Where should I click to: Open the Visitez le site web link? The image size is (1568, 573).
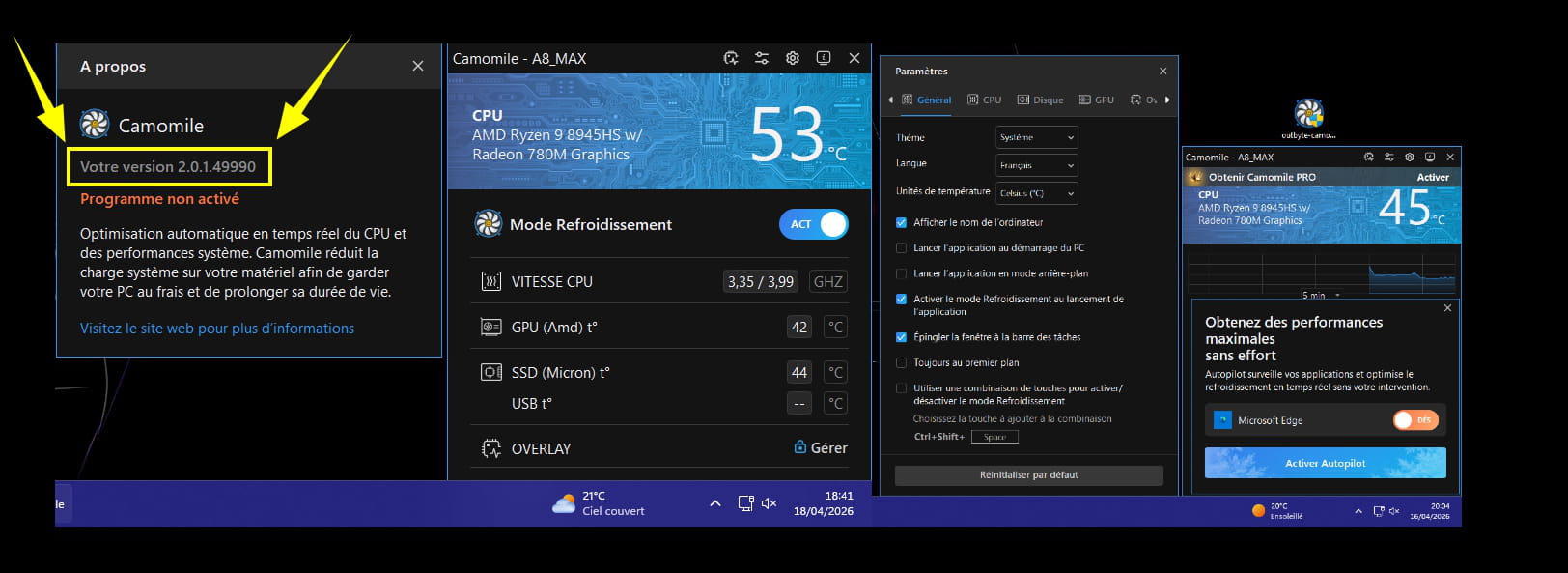click(217, 329)
